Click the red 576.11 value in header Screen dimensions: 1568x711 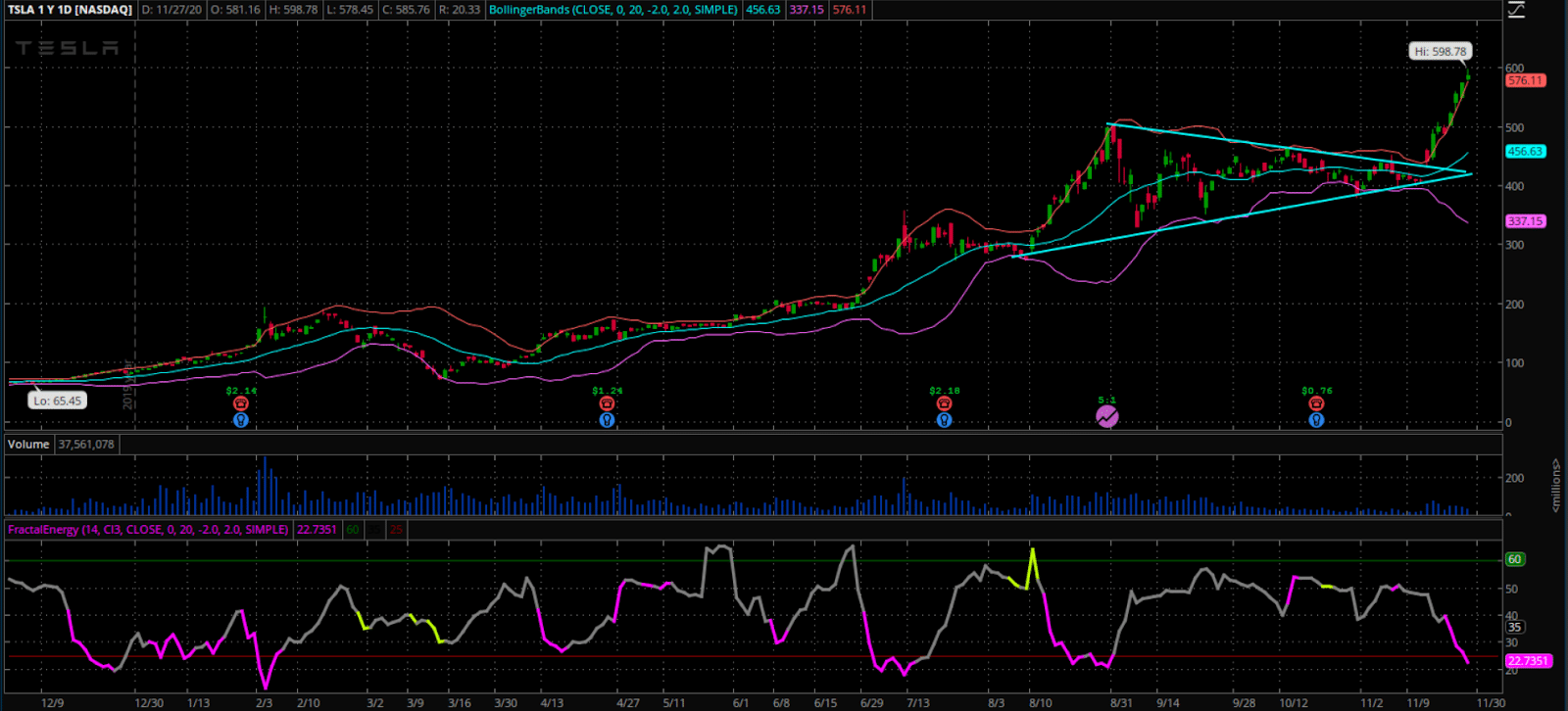pyautogui.click(x=850, y=10)
